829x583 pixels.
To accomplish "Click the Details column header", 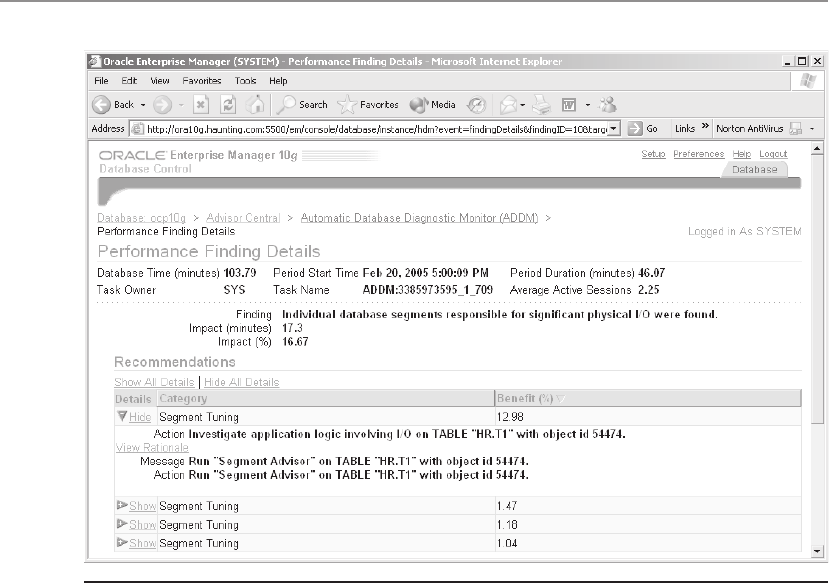I will tap(133, 399).
